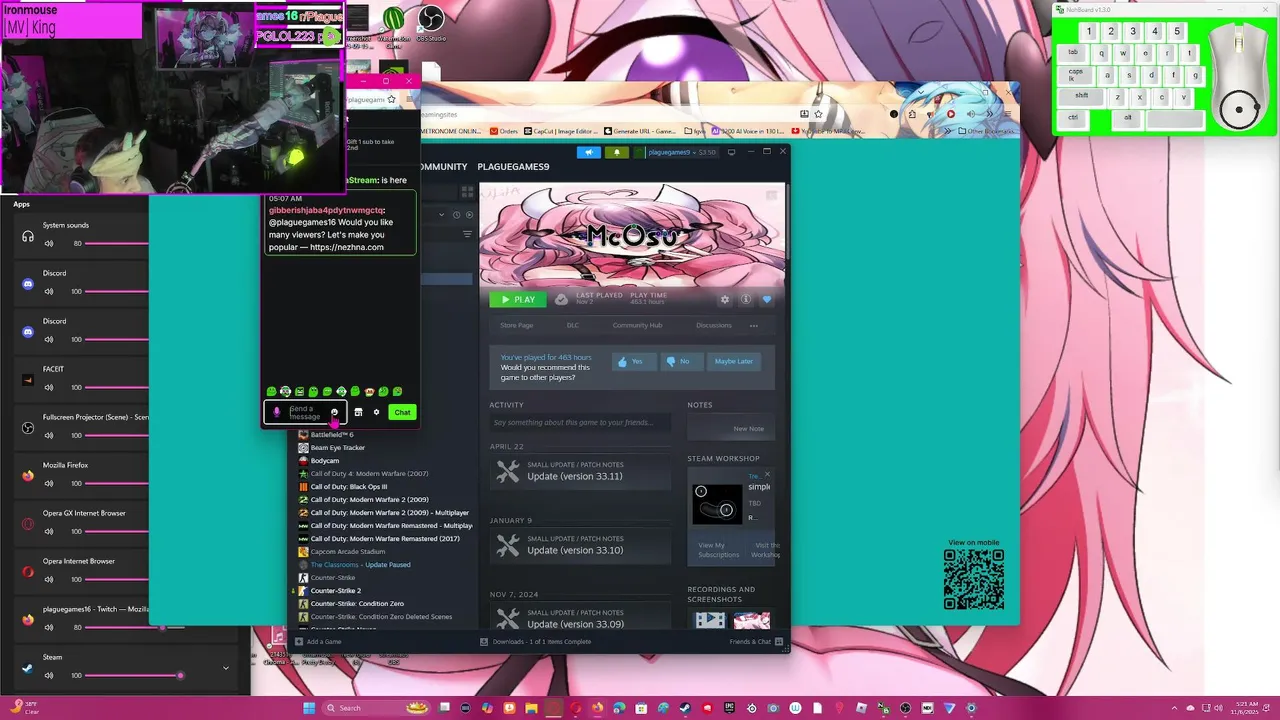Screen dimensions: 1280x720
Task: Toggle Steam library grid view icon
Action: pos(467,192)
